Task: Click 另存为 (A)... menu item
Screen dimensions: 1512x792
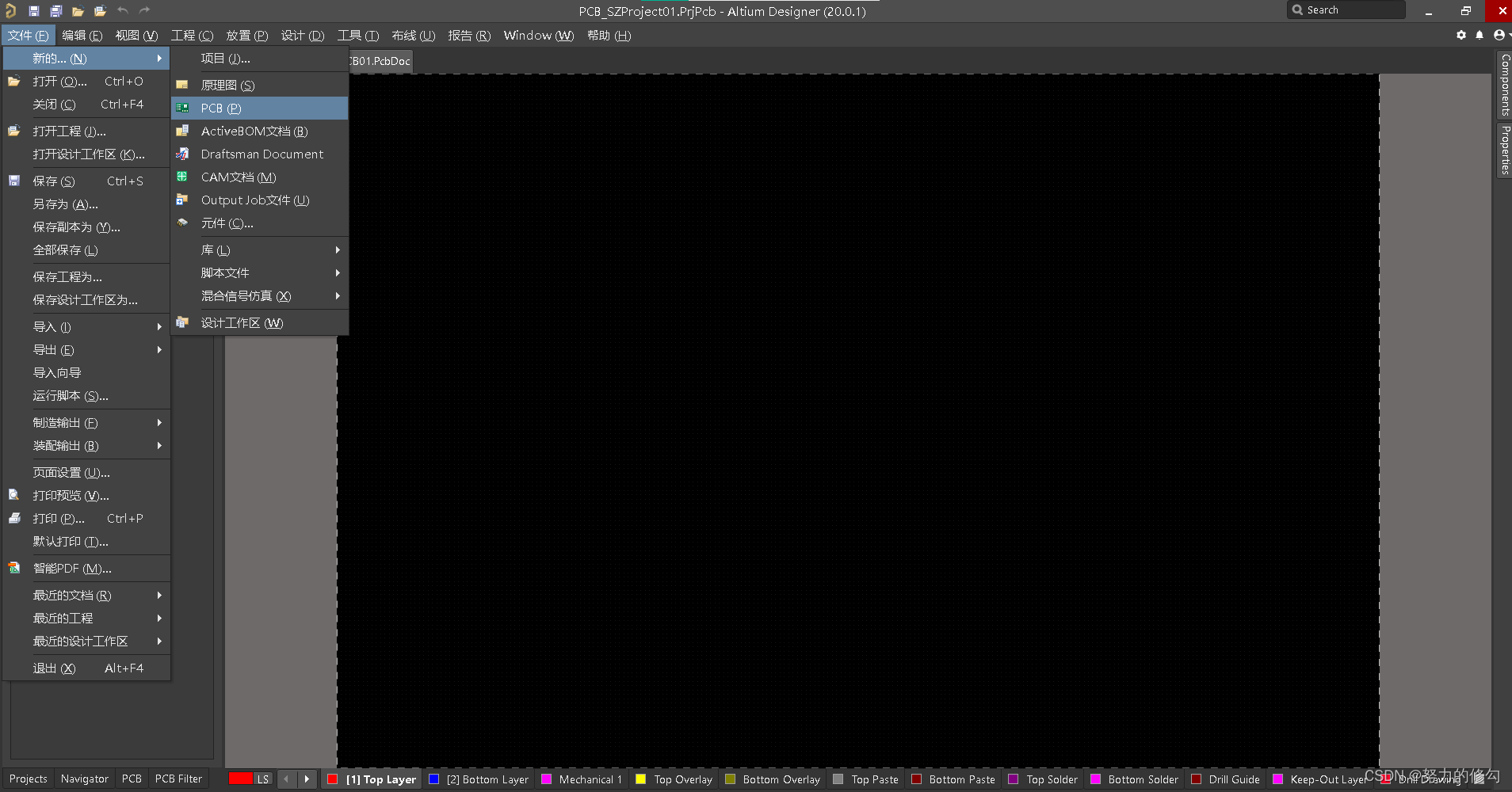Action: 86,204
